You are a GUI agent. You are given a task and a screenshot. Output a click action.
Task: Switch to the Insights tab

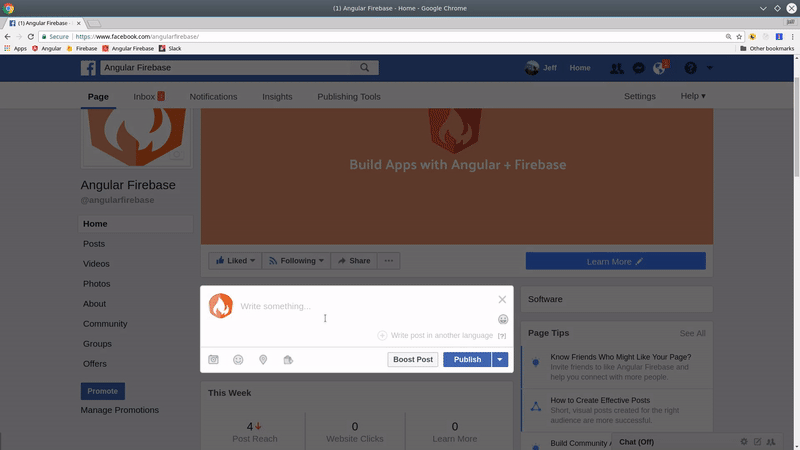(277, 97)
